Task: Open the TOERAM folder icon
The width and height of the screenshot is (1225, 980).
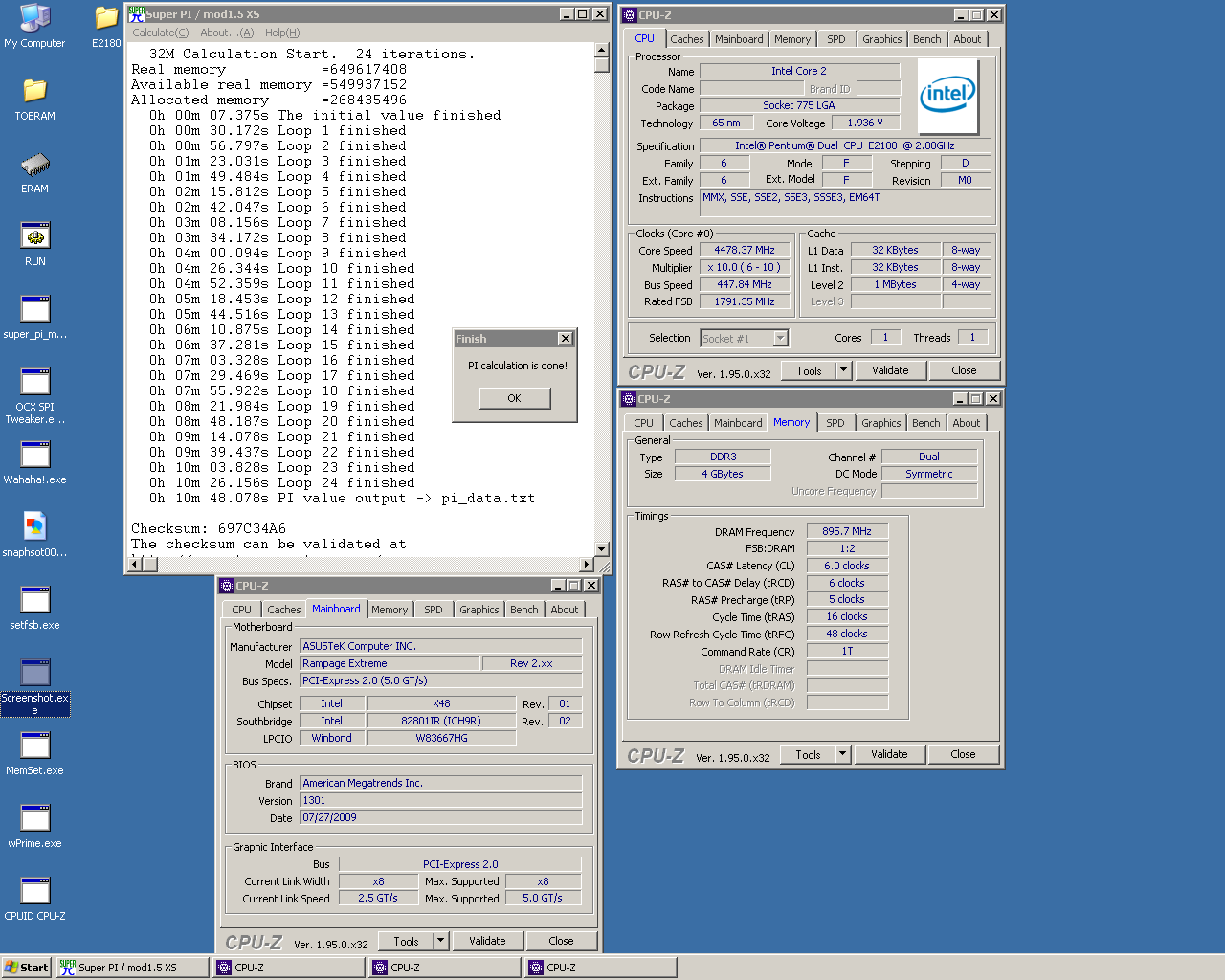Action: 34,99
